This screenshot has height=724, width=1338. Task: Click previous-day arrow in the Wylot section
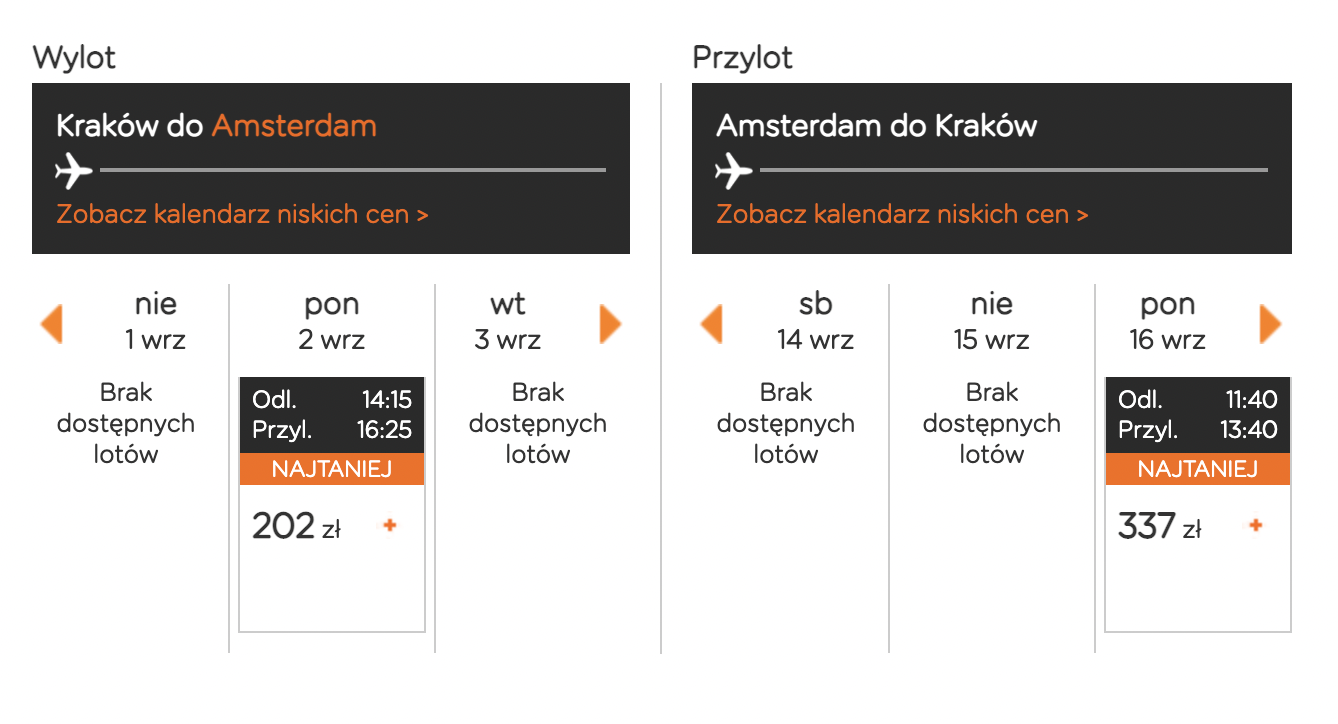51,324
